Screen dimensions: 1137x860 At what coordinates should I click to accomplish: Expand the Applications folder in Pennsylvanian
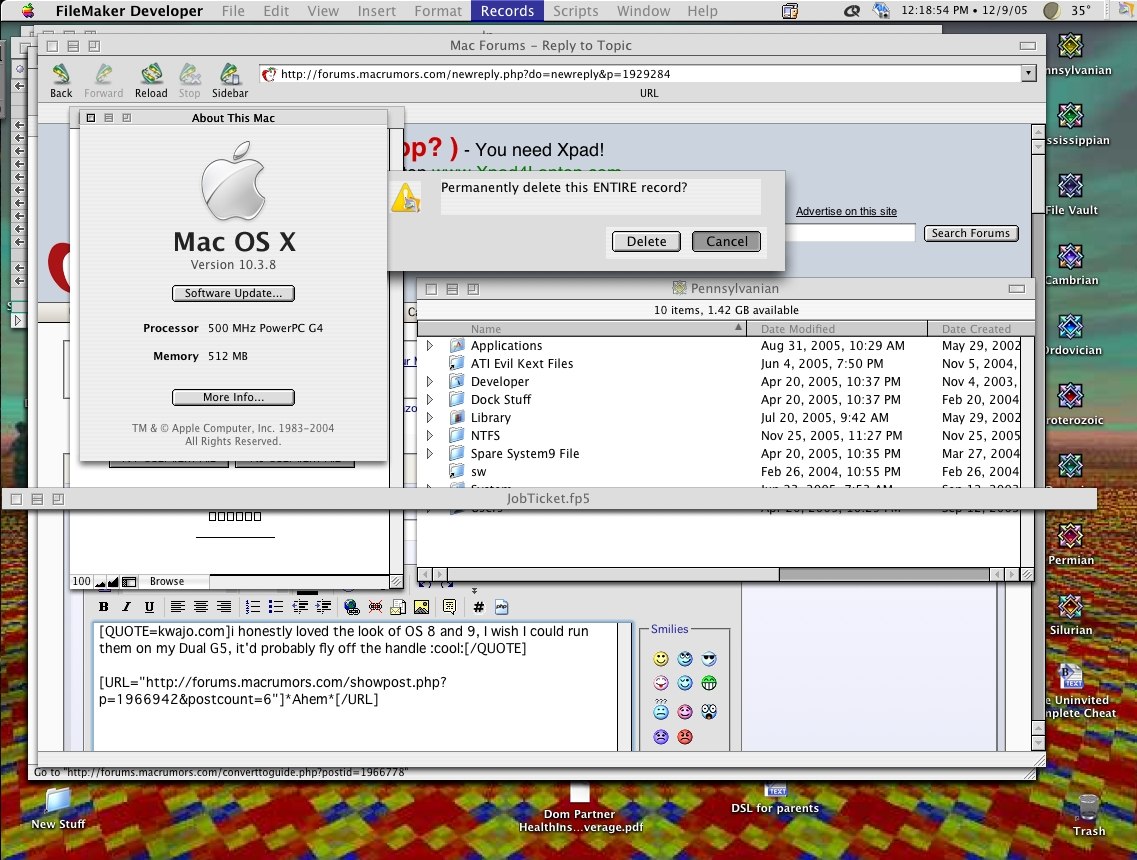[430, 346]
